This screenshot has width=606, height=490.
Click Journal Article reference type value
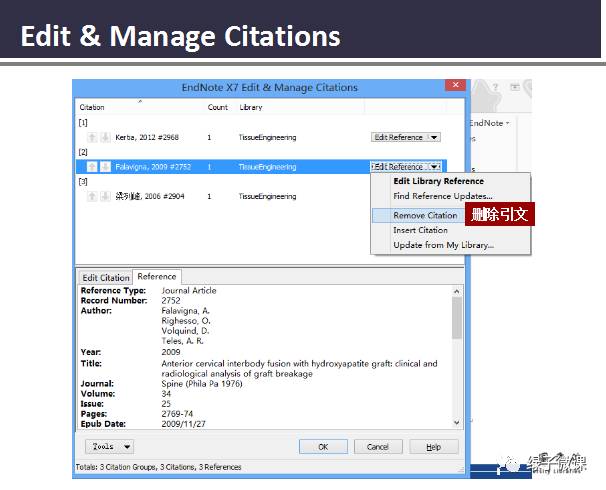click(x=189, y=290)
